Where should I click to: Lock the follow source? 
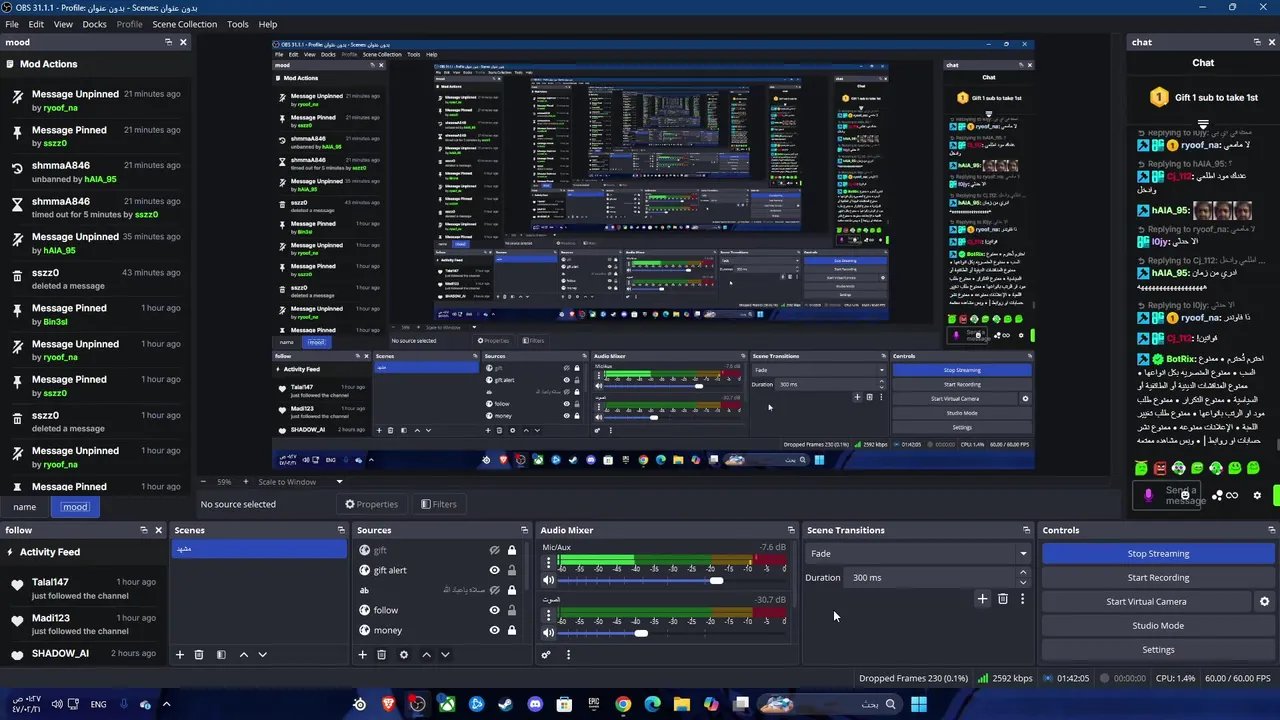(x=512, y=610)
